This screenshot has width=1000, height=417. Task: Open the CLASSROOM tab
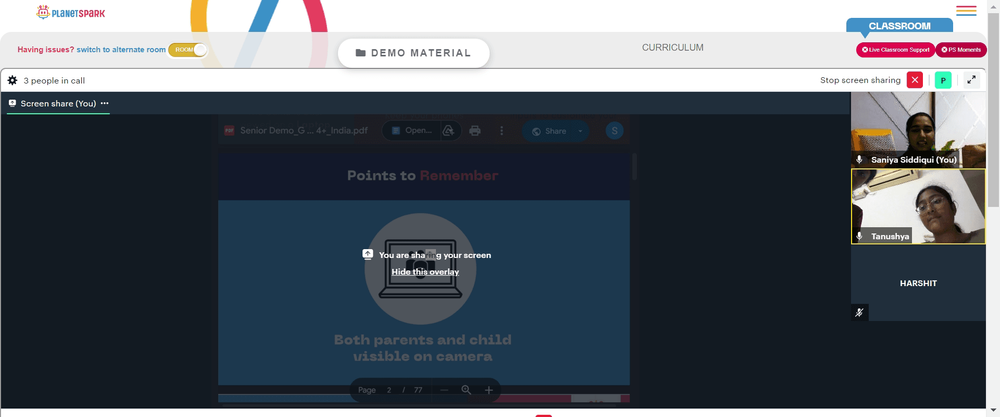coord(899,26)
